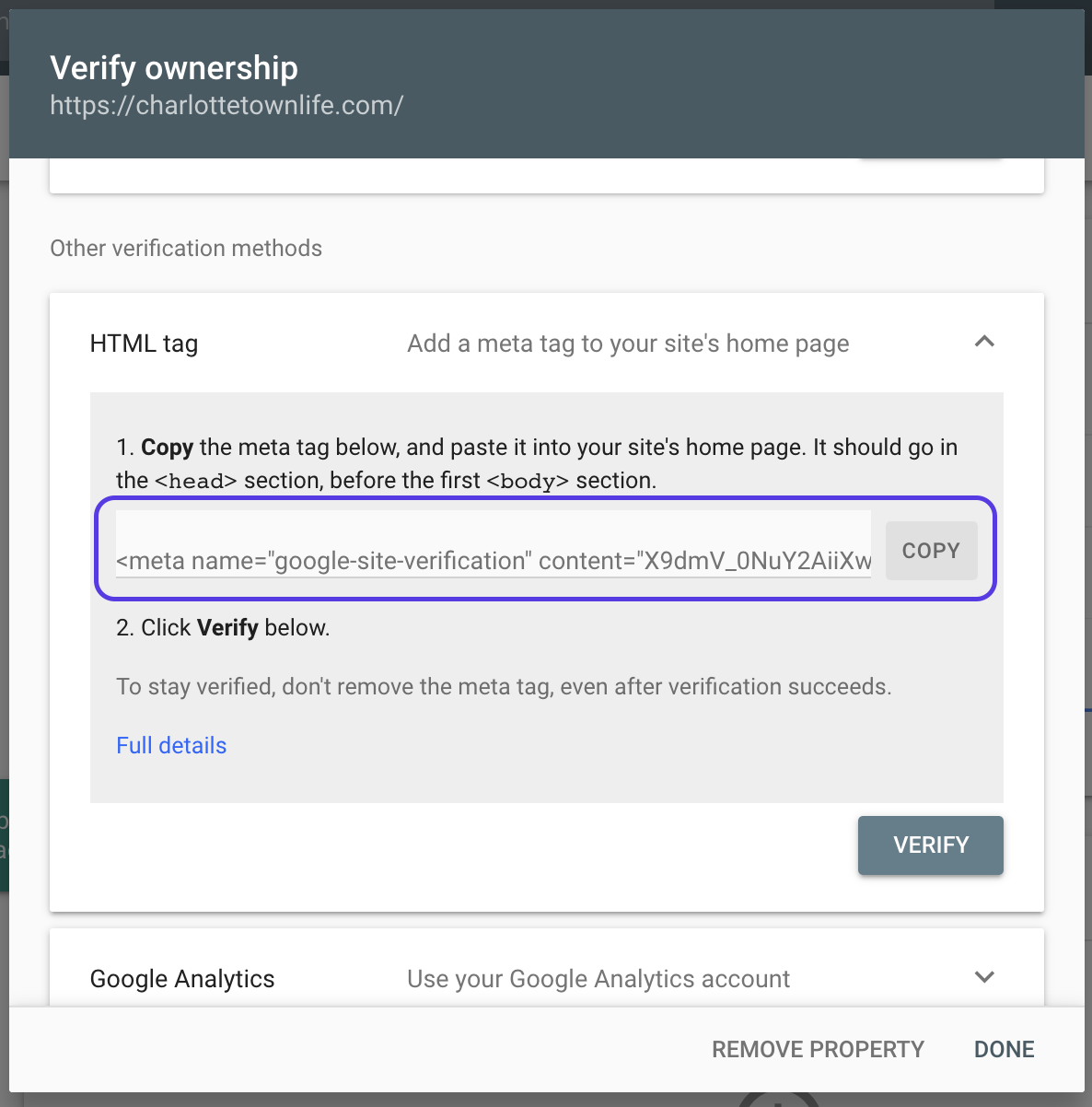1092x1107 pixels.
Task: Click the VERIFY button
Action: point(930,845)
